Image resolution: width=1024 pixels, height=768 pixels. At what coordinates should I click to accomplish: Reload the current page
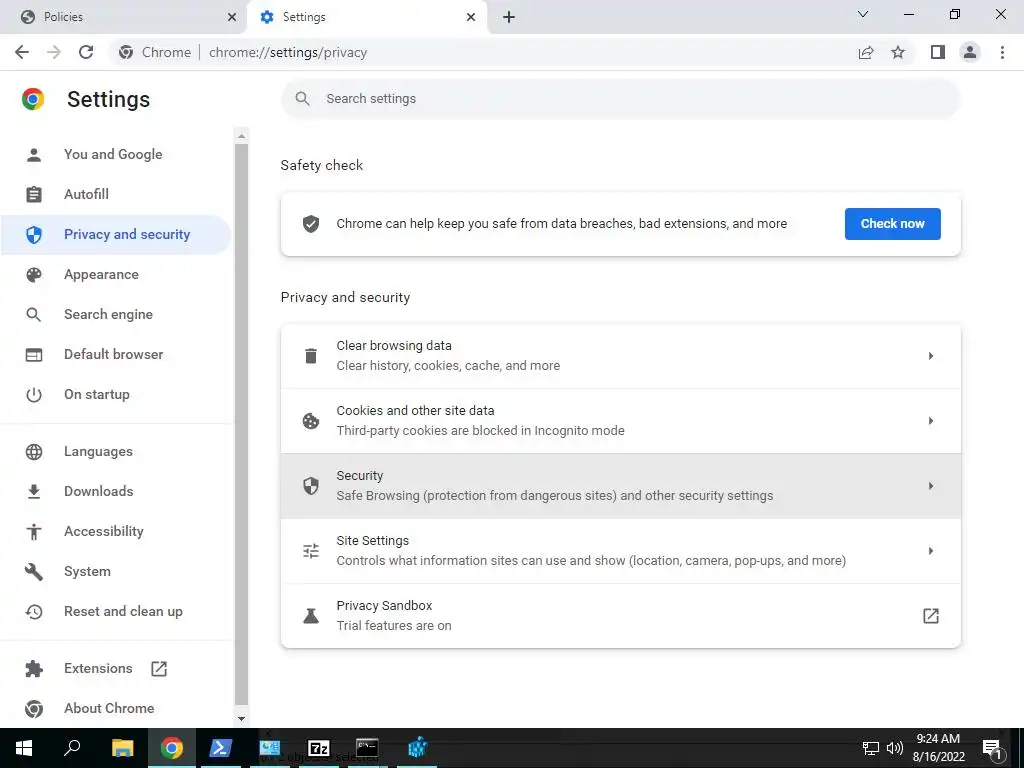click(86, 52)
